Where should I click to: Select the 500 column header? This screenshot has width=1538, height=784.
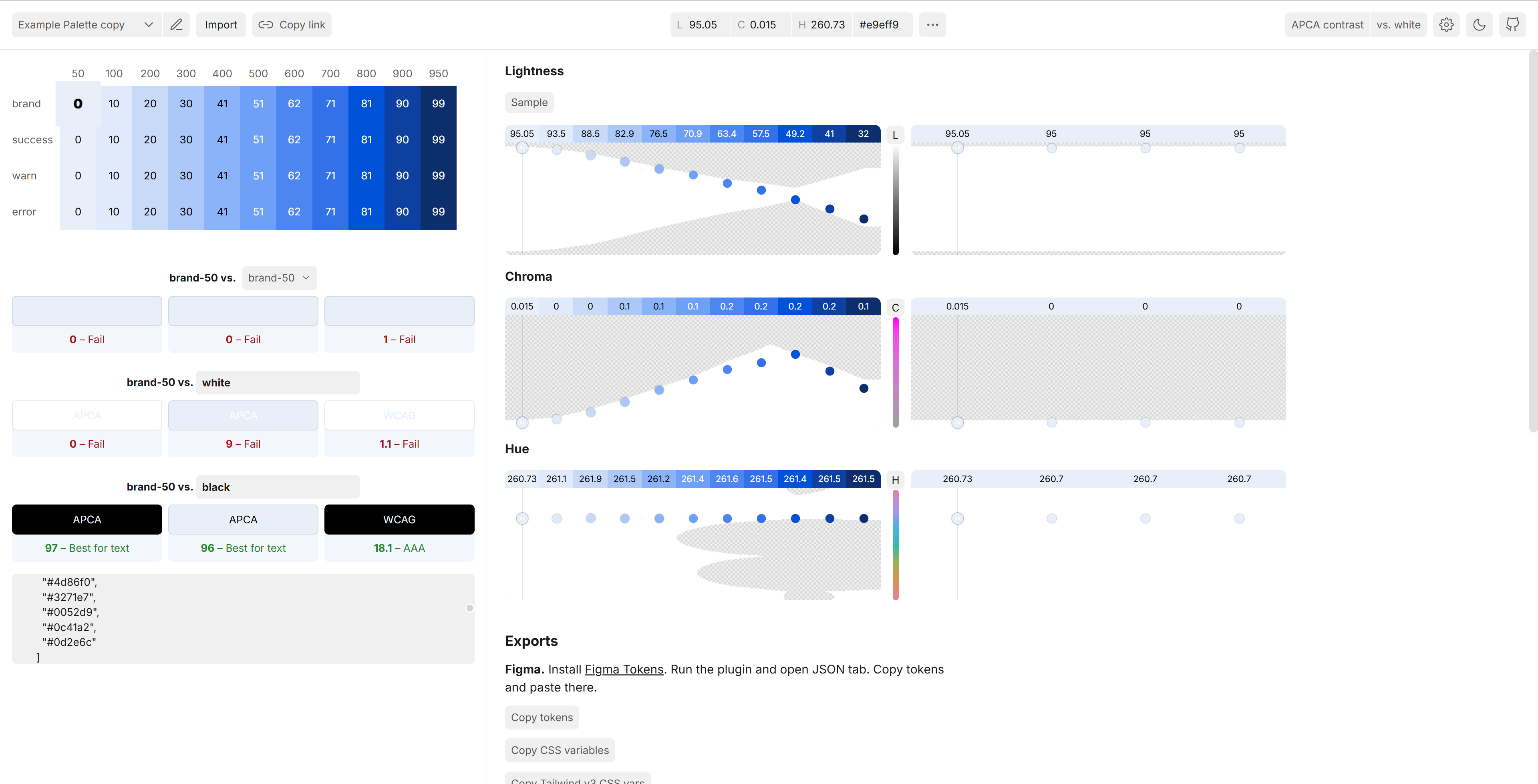click(258, 73)
